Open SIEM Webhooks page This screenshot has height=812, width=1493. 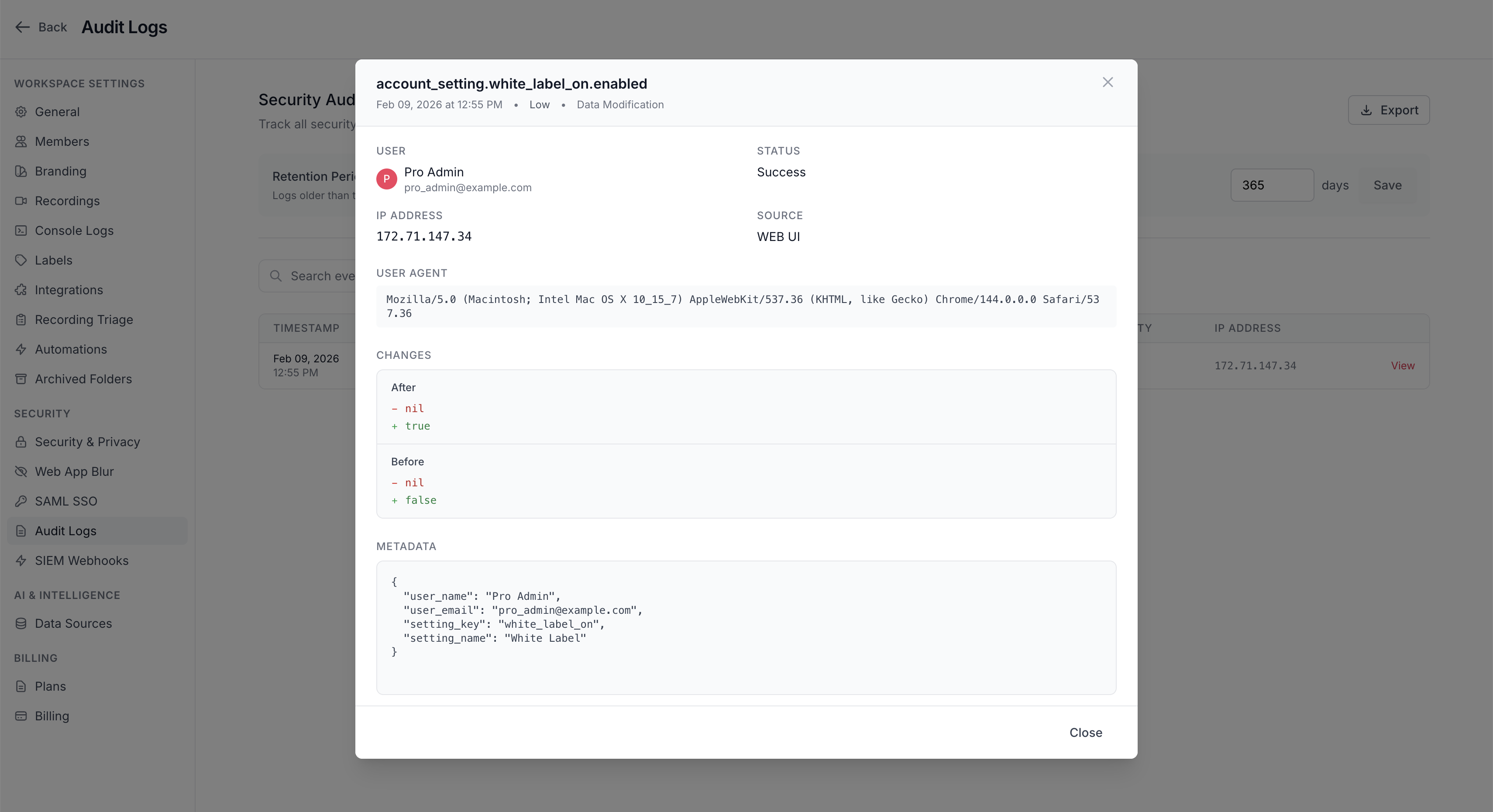[81, 561]
